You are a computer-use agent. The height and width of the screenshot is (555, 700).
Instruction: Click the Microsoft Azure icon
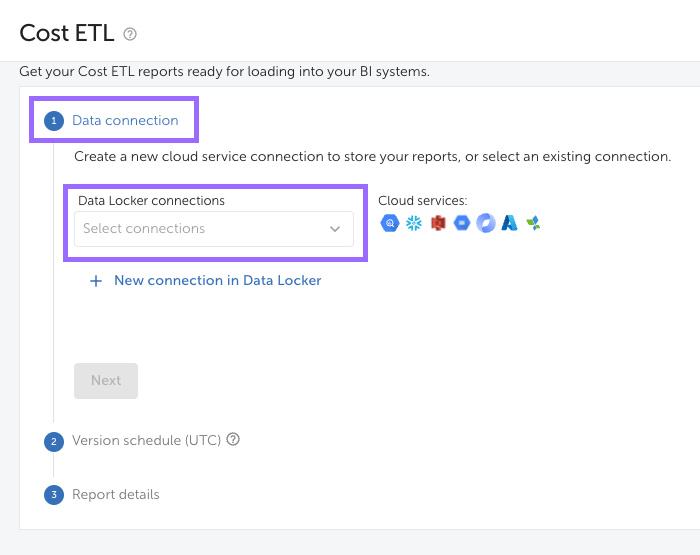point(510,223)
